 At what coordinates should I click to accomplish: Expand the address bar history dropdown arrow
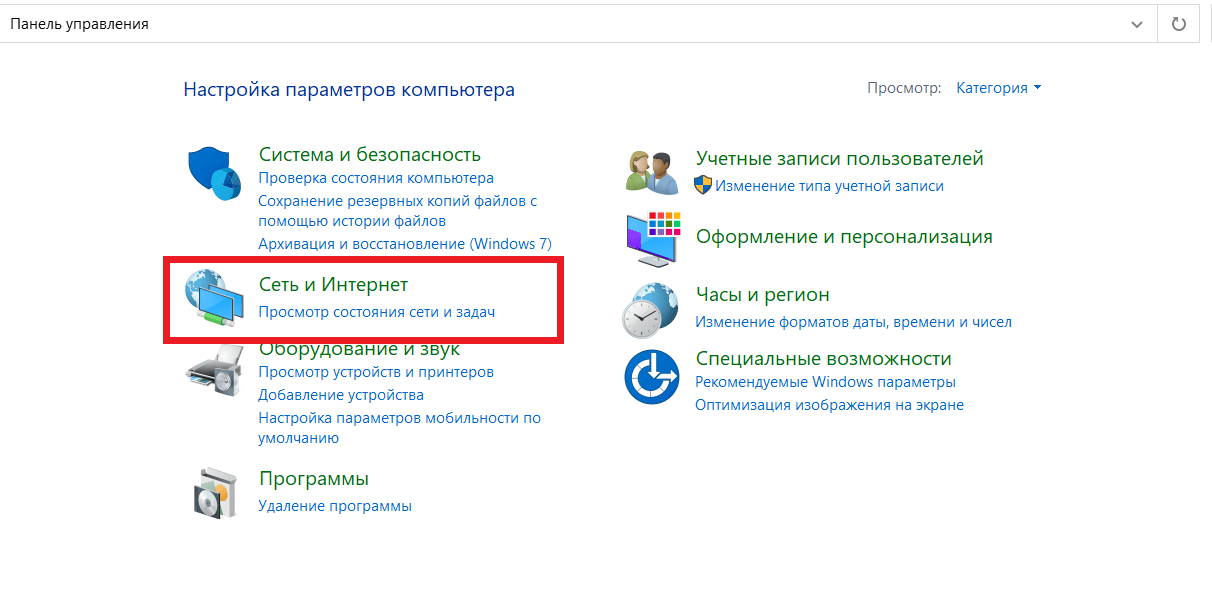pos(1136,24)
